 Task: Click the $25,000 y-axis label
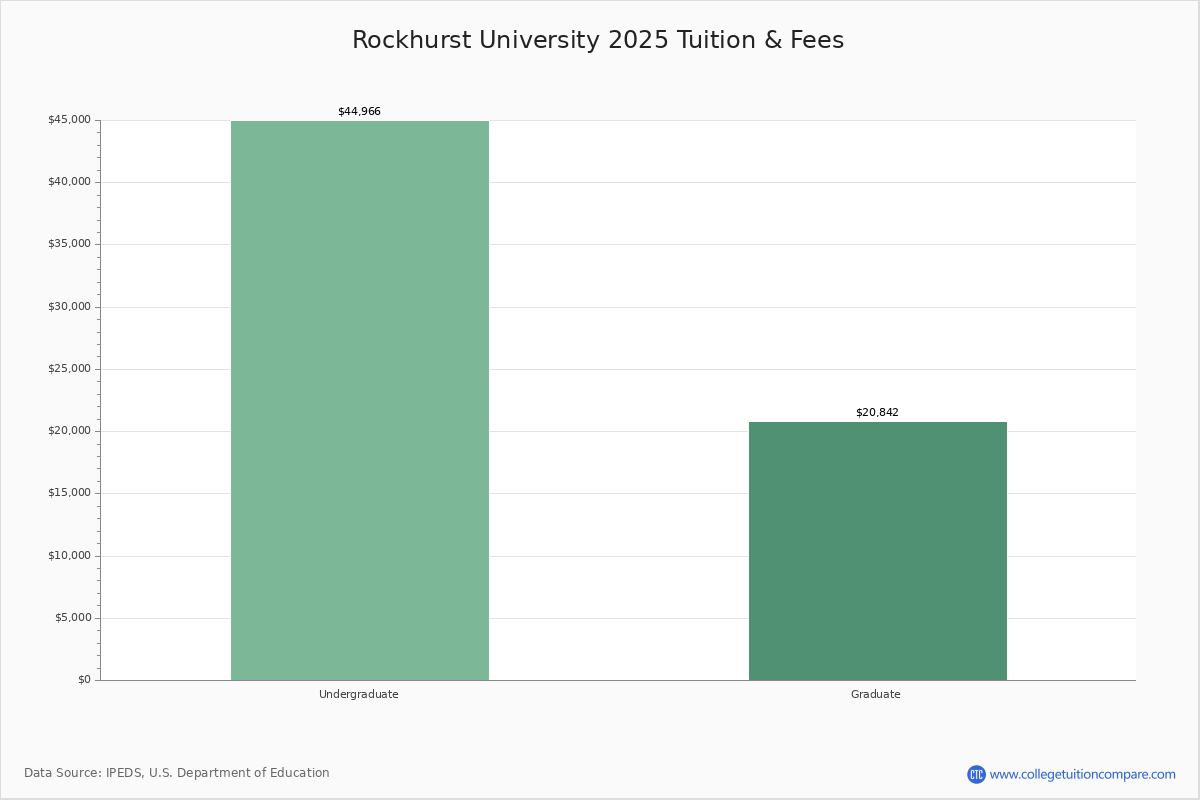pos(69,369)
